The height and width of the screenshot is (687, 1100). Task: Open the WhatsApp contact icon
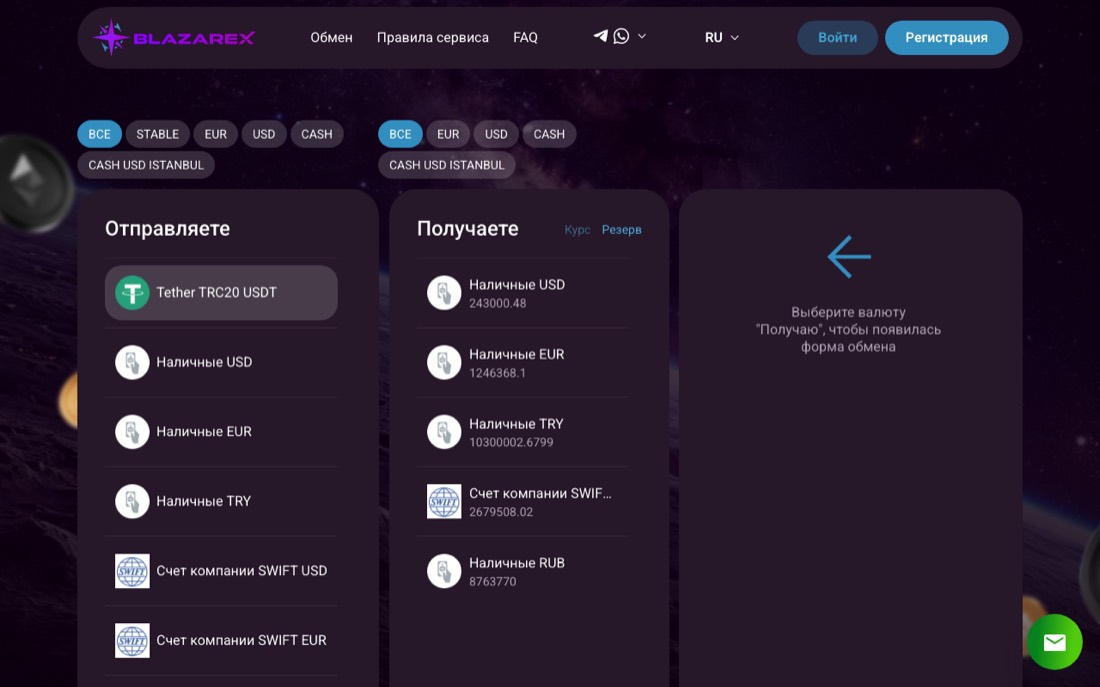click(x=621, y=36)
